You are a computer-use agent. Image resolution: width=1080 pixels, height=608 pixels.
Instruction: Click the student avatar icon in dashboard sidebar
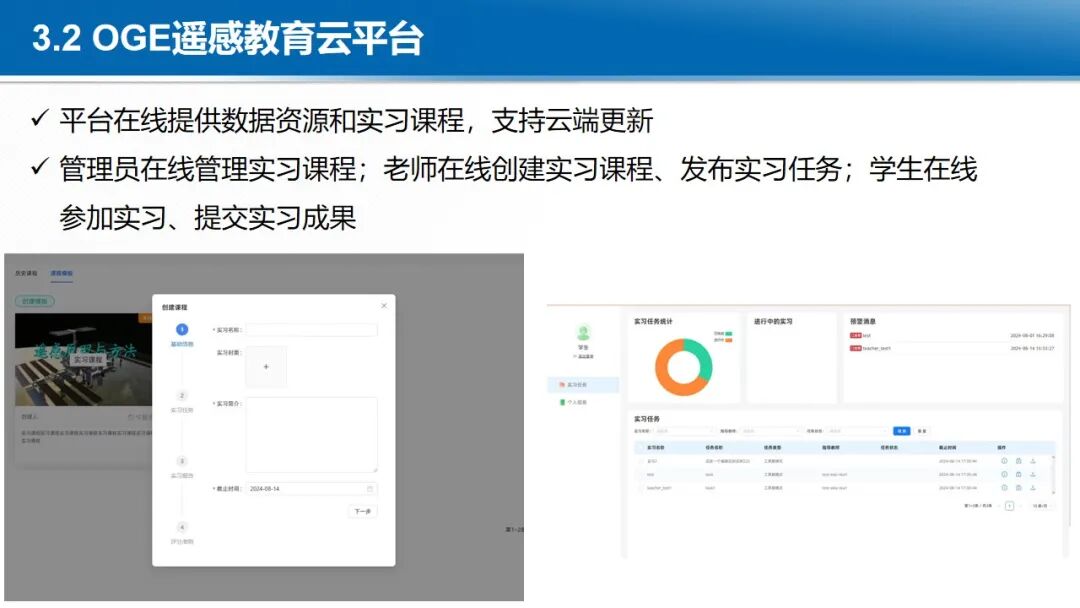tap(583, 333)
